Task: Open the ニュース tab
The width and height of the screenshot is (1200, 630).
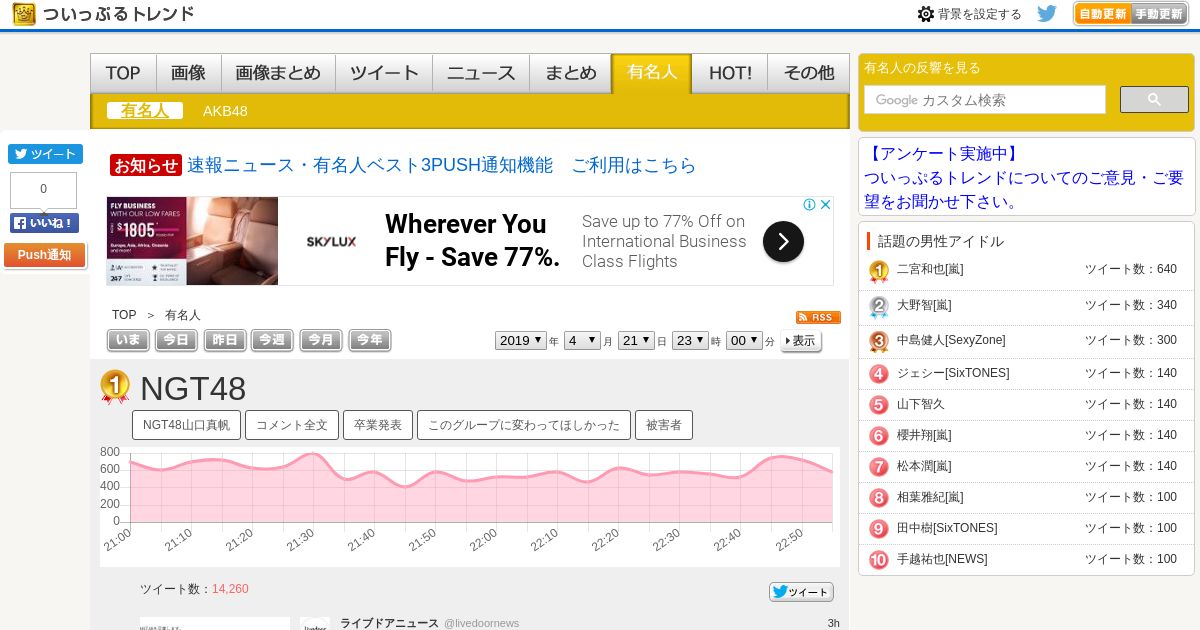Action: point(481,73)
